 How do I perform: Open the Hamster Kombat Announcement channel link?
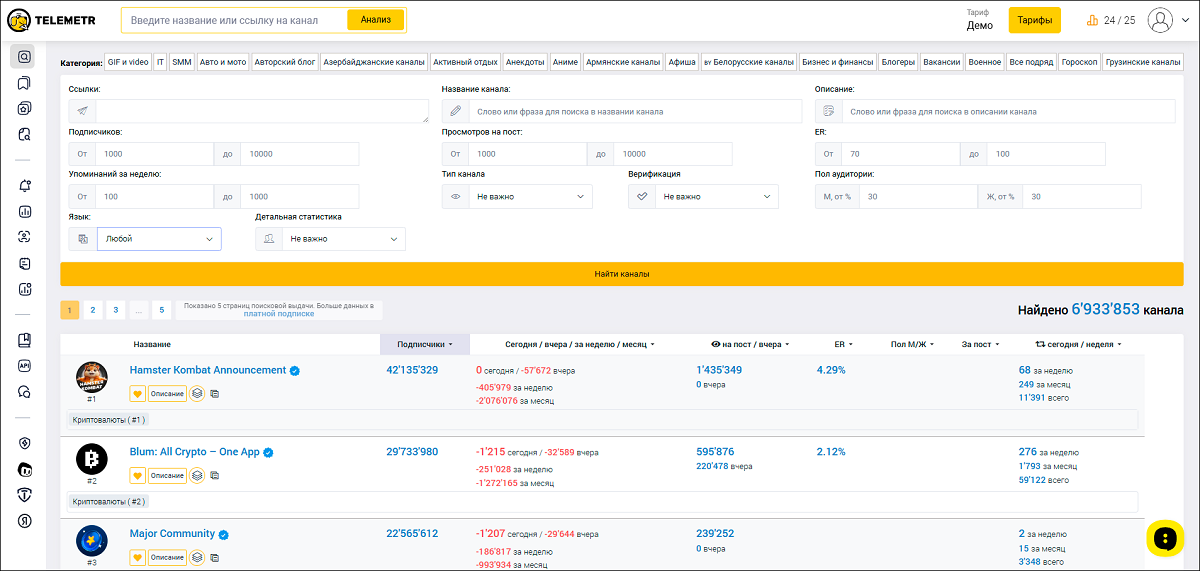coord(208,370)
